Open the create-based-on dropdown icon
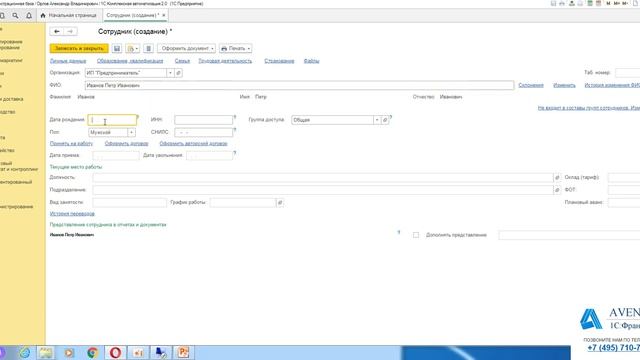Screen dimensions: 640x360 [x=132, y=49]
